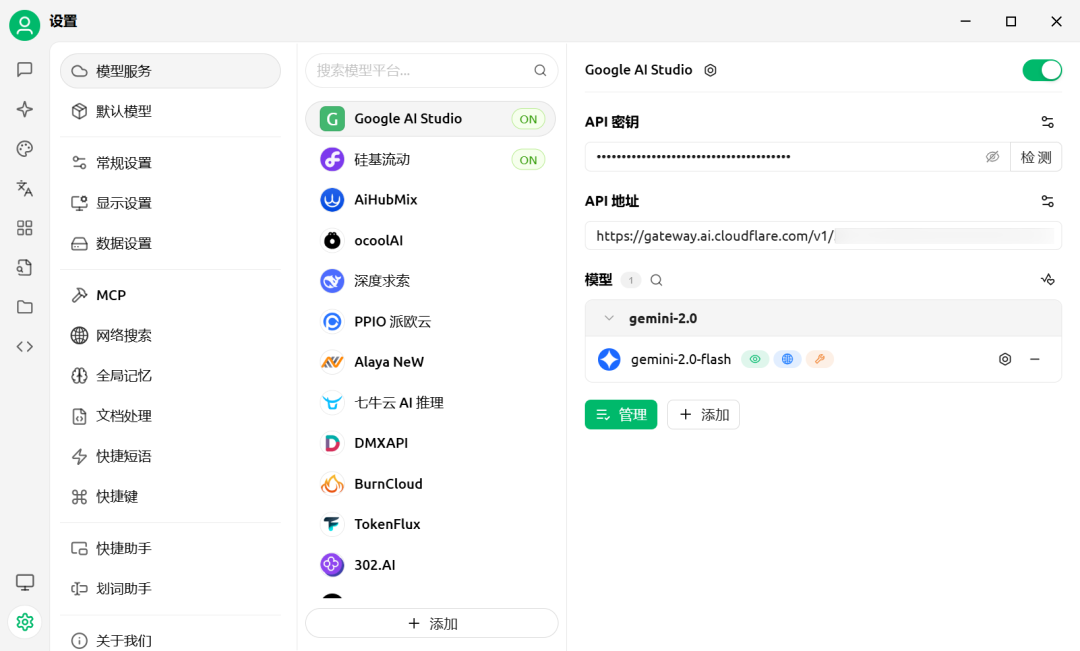Select 七牛云 AI 推理 provider
The height and width of the screenshot is (651, 1080).
(430, 402)
